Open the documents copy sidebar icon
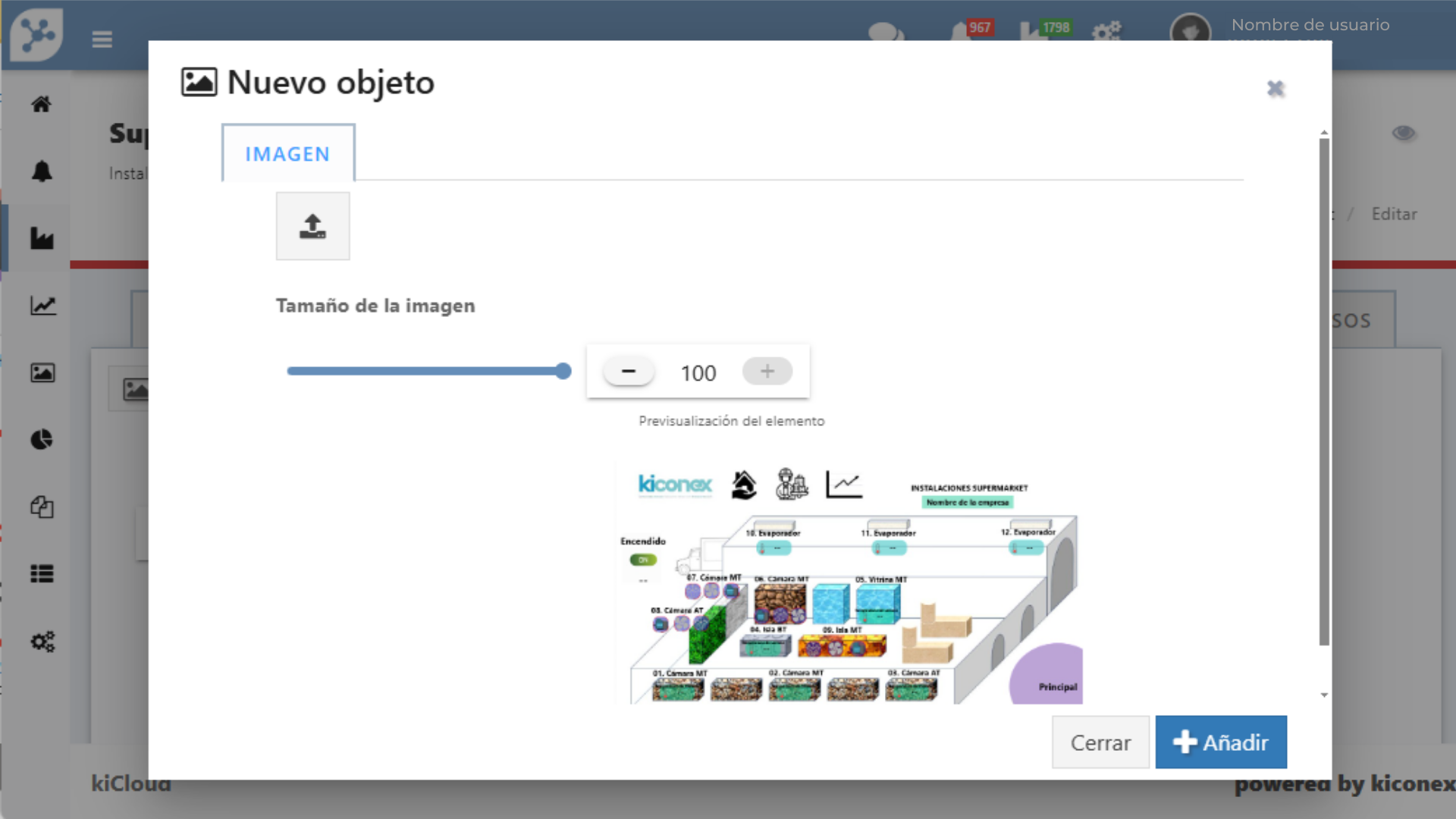The height and width of the screenshot is (819, 1456). click(42, 507)
